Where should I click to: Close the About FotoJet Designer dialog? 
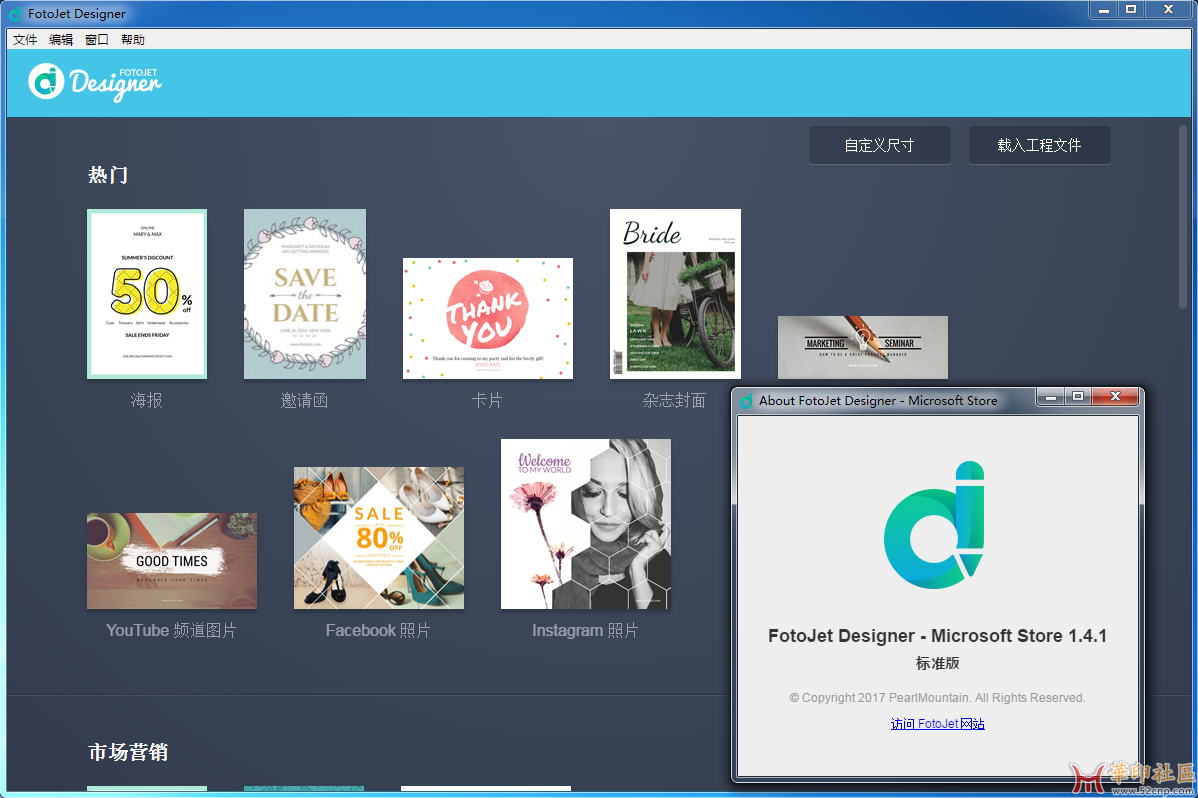[1115, 396]
